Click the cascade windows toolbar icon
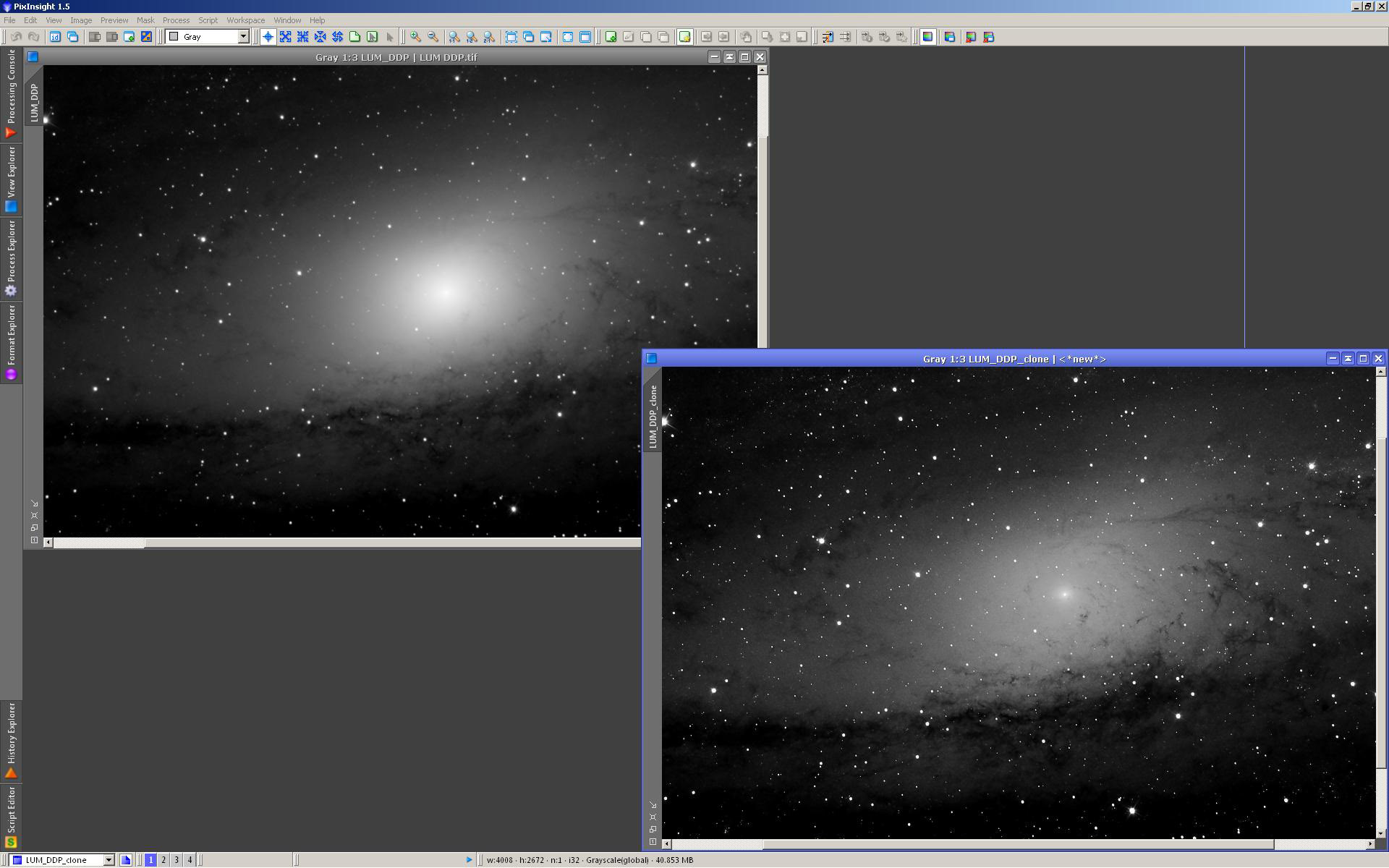Image resolution: width=1389 pixels, height=868 pixels. click(528, 37)
